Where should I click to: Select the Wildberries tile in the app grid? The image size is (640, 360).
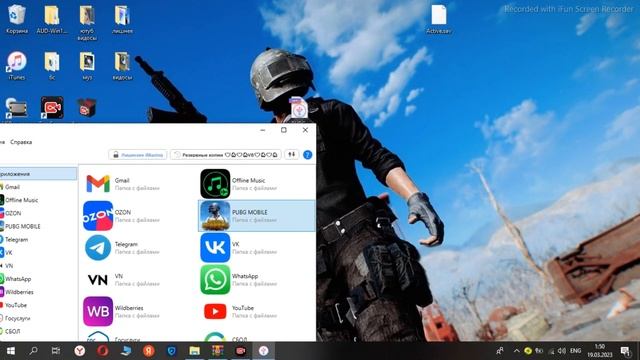pos(139,311)
